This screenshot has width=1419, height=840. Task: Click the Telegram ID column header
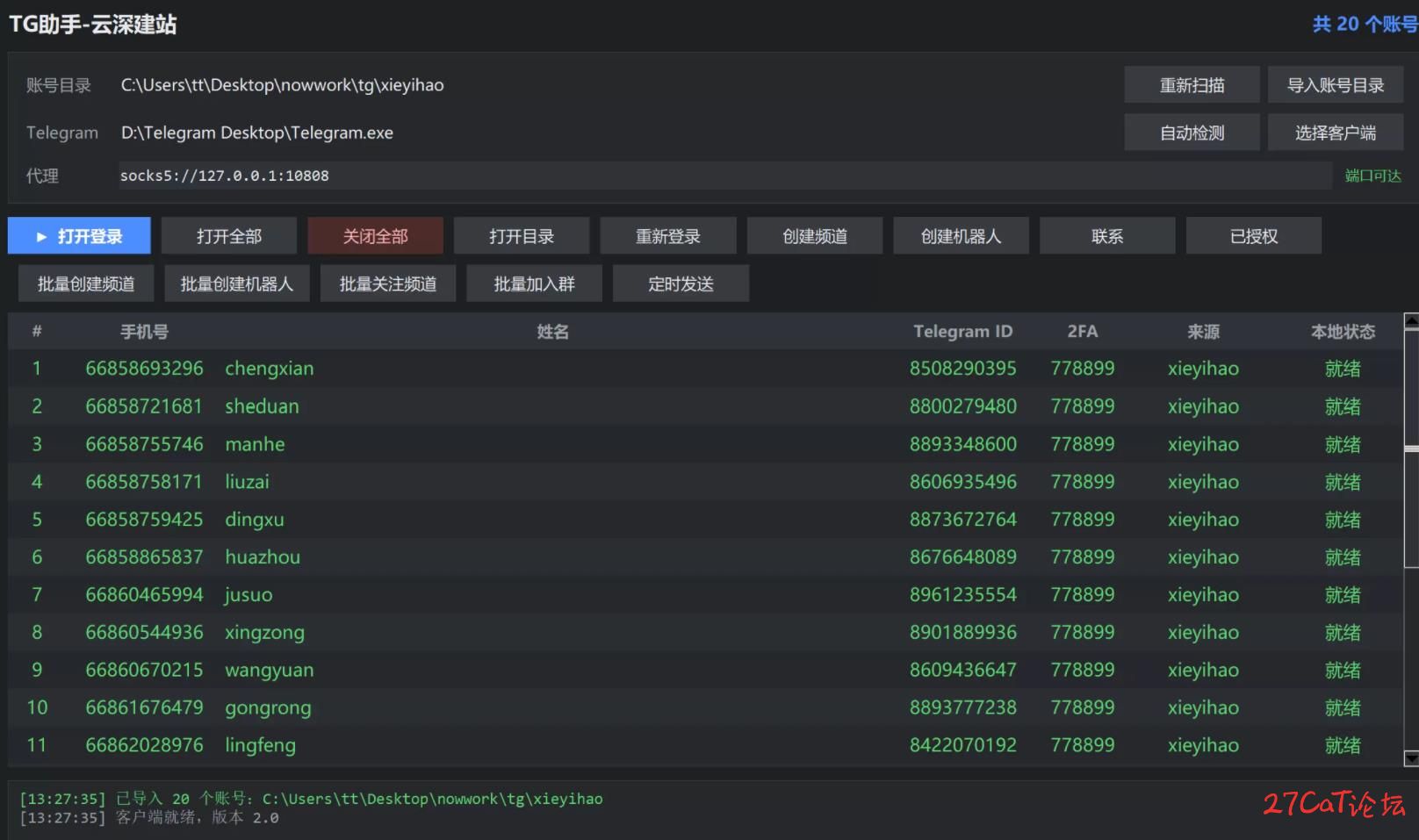click(x=963, y=332)
